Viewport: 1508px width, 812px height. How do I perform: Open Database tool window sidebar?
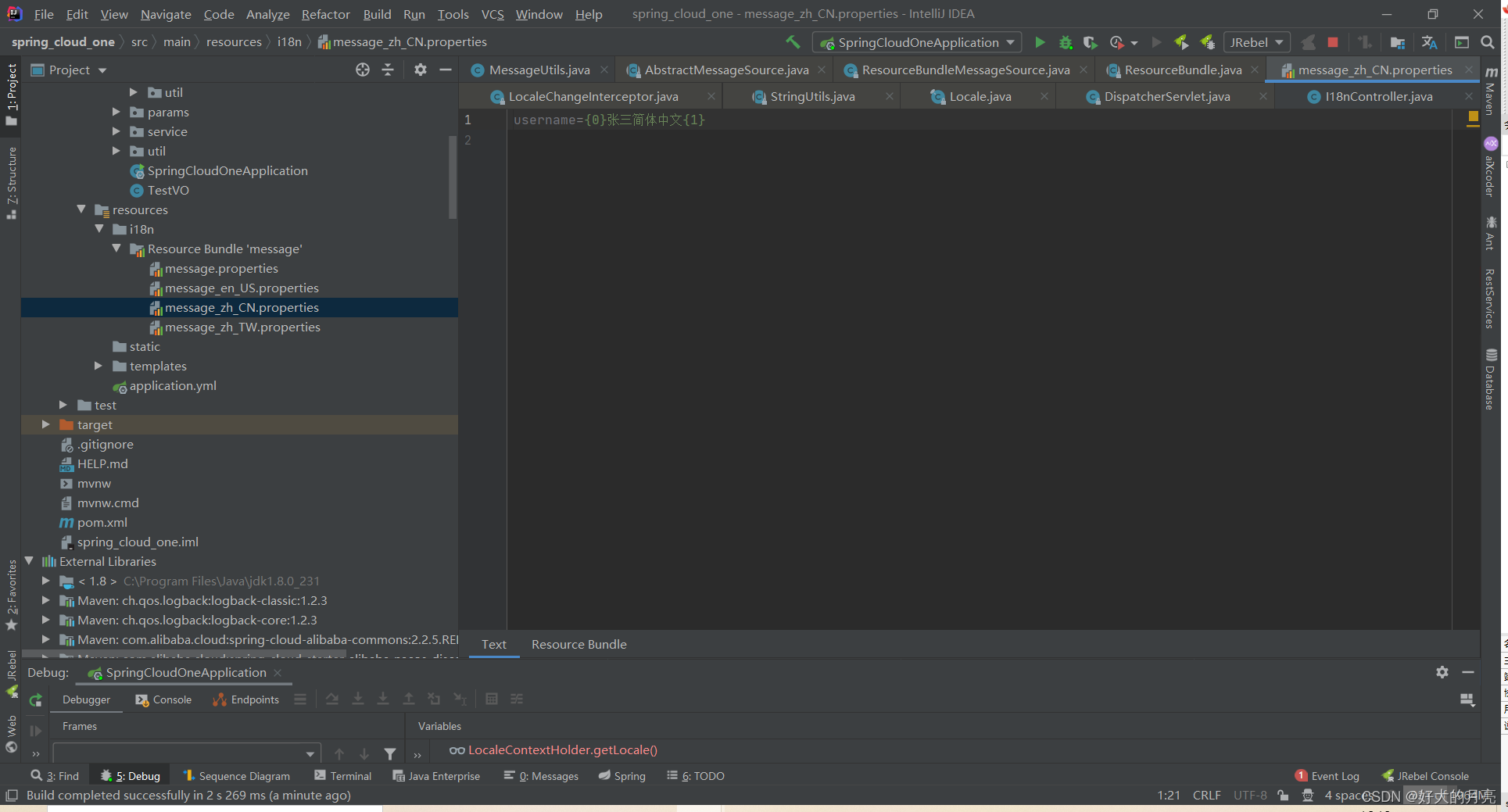pos(1491,380)
